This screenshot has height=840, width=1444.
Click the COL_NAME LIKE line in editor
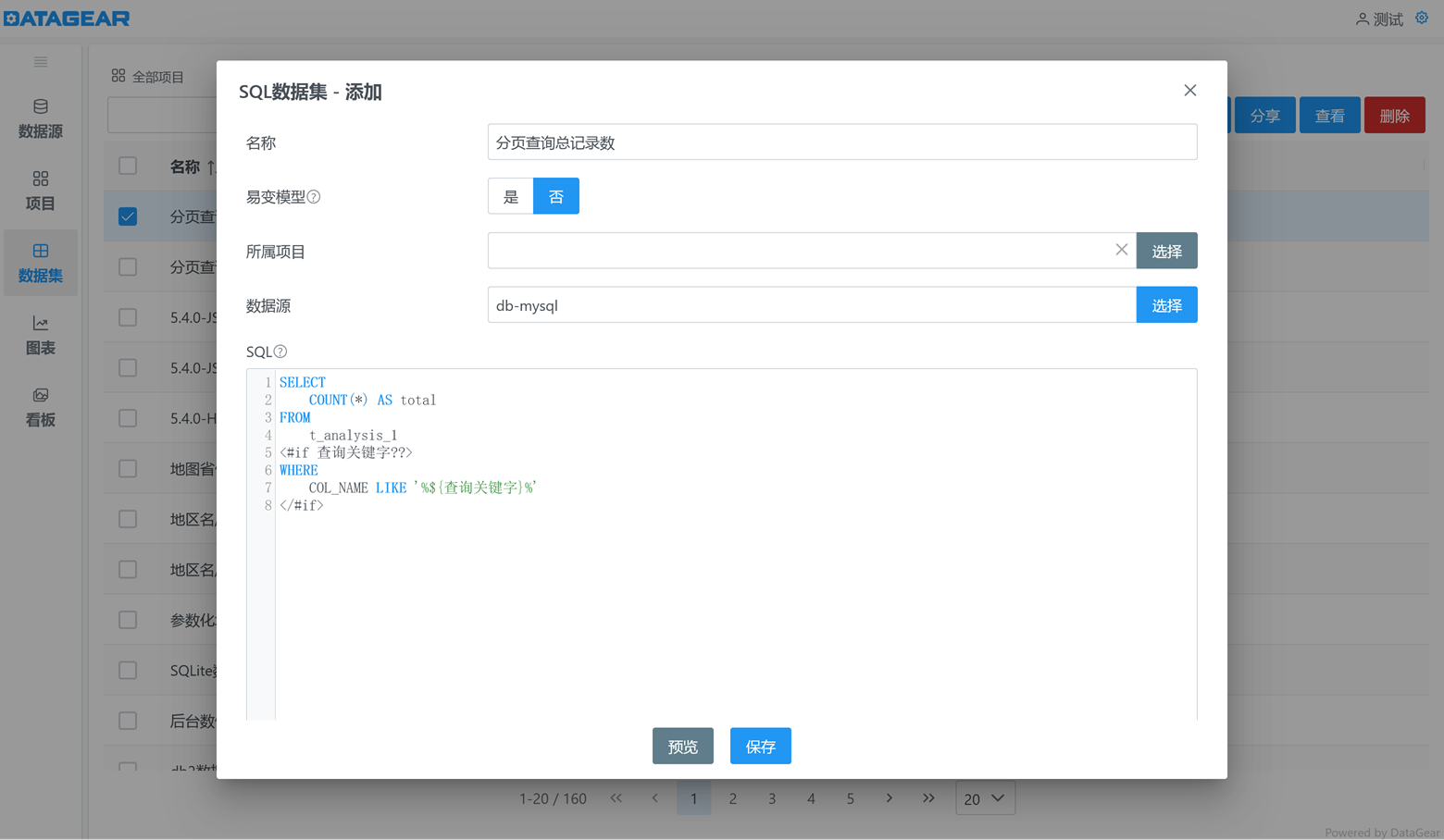[423, 488]
